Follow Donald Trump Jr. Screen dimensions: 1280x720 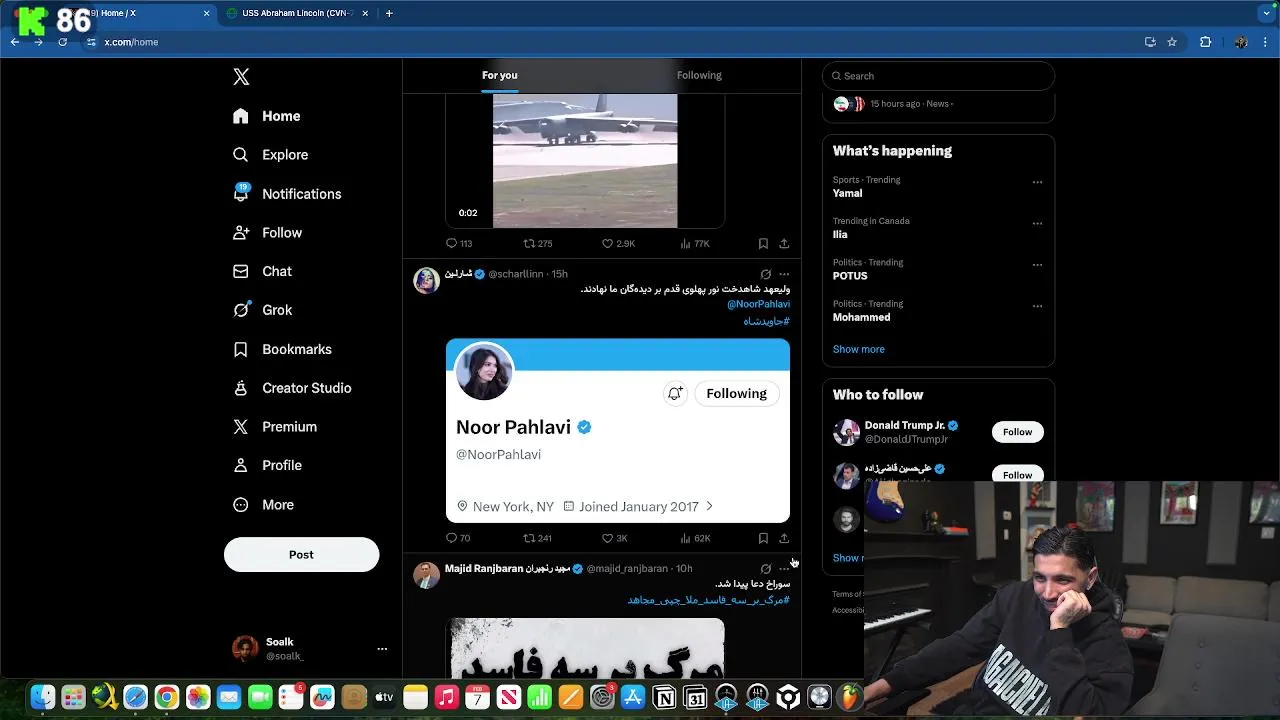[1017, 432]
